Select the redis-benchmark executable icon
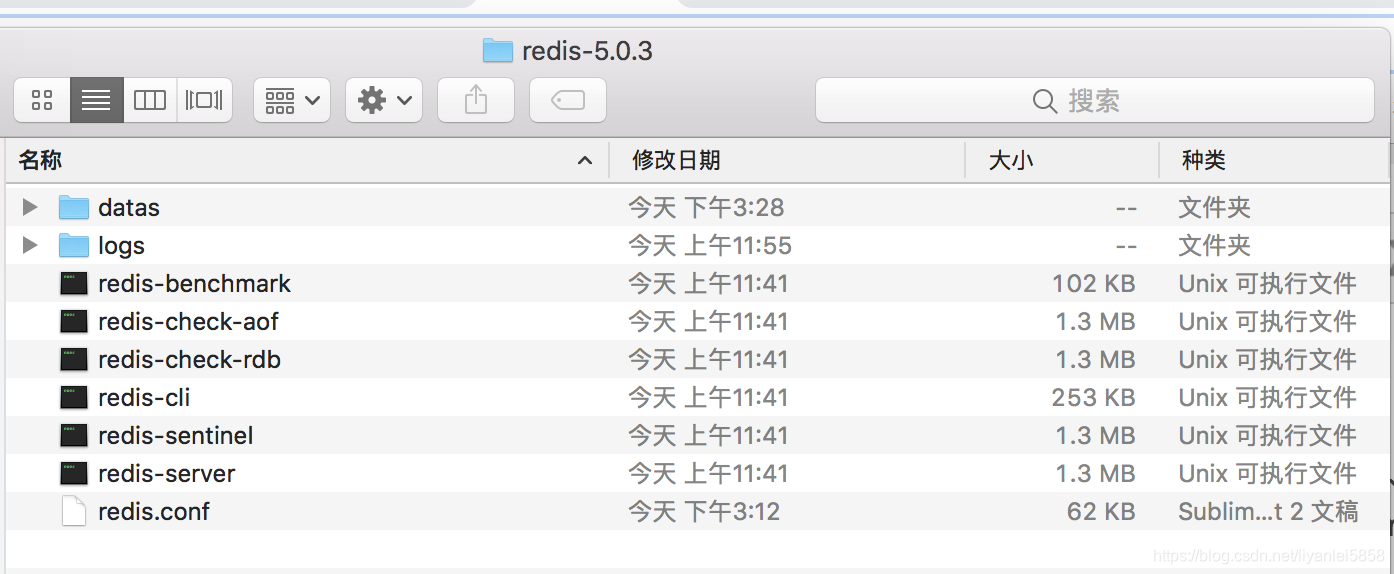The image size is (1394, 574). (x=74, y=283)
